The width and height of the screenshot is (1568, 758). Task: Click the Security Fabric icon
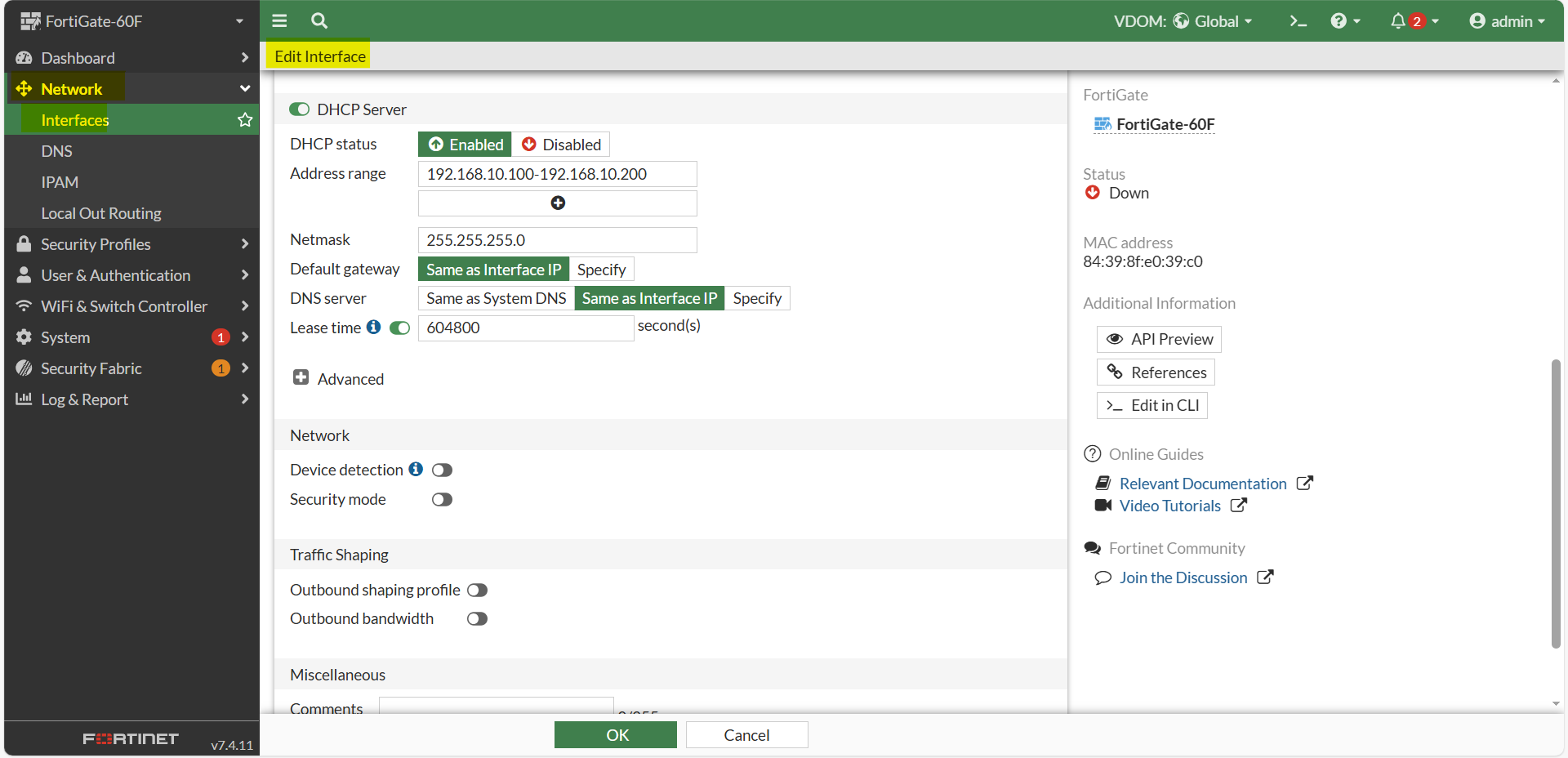tap(24, 368)
